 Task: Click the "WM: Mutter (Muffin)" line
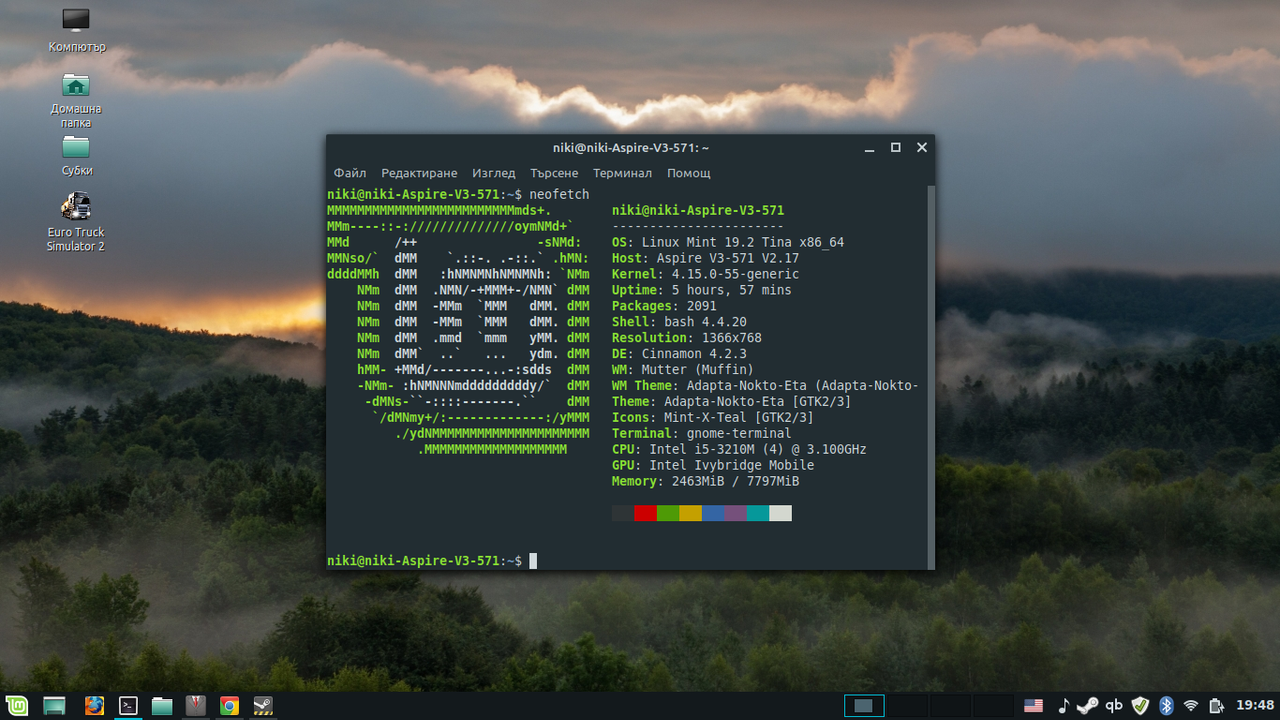[683, 370]
